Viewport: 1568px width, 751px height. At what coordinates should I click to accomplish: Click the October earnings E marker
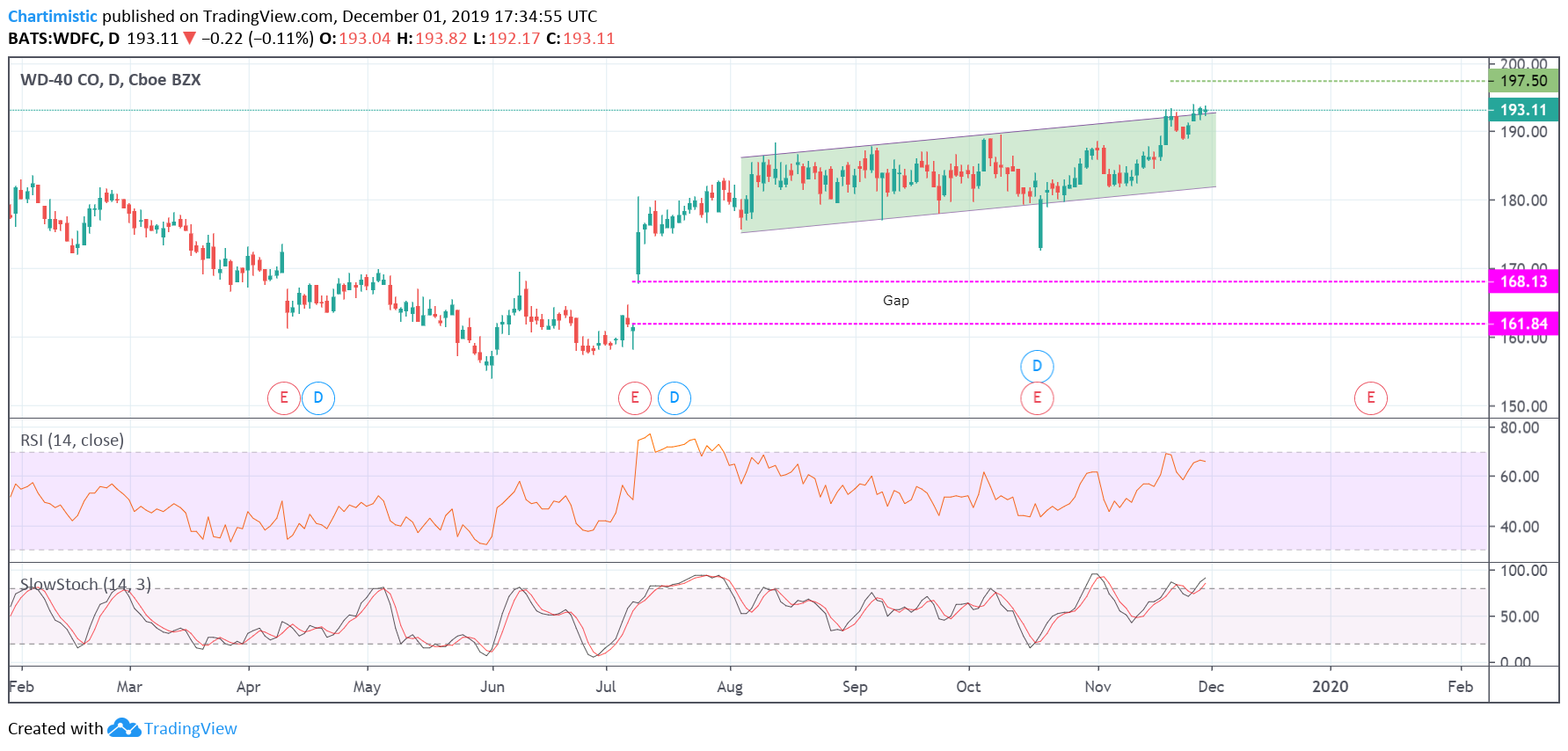coord(1037,397)
